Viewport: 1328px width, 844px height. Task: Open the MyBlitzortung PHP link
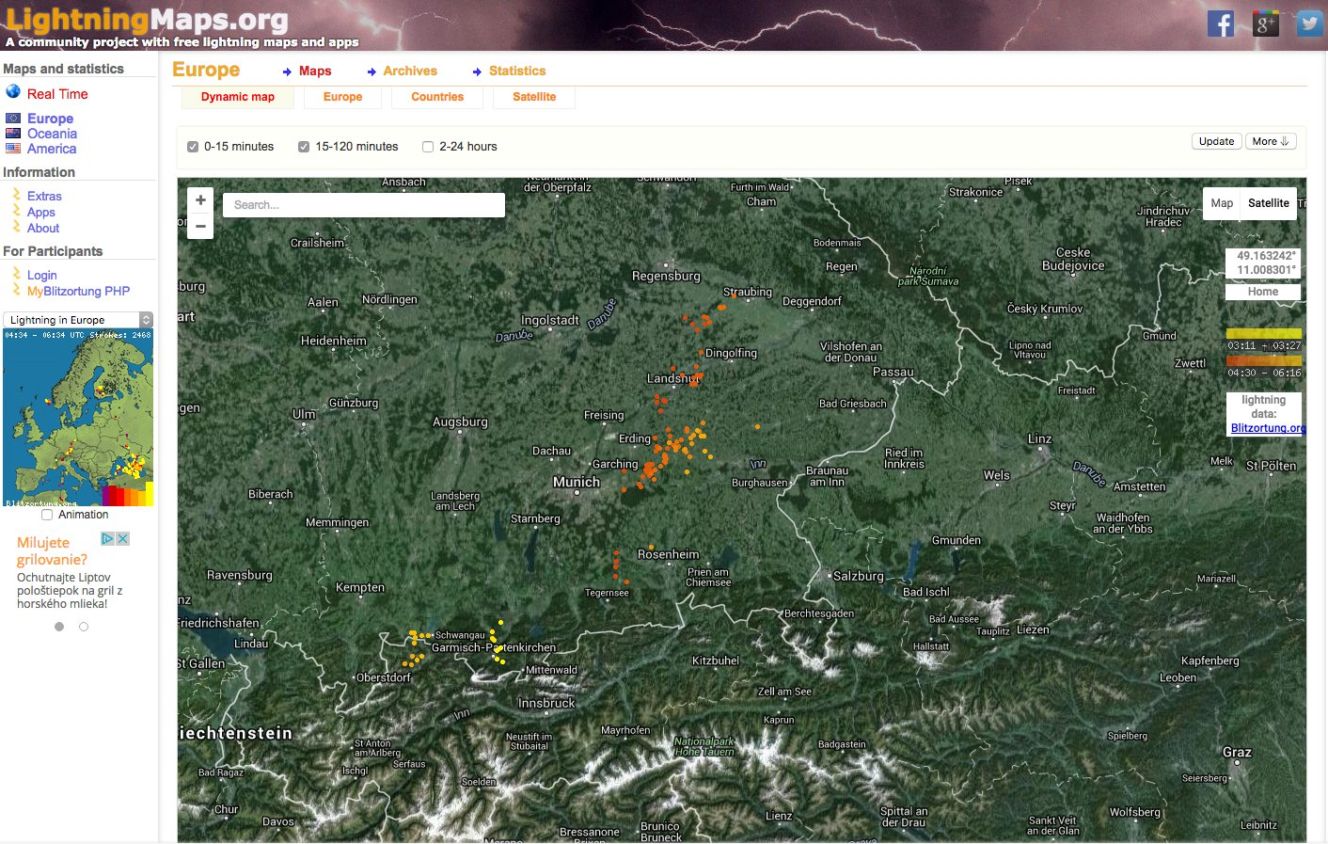pos(79,291)
